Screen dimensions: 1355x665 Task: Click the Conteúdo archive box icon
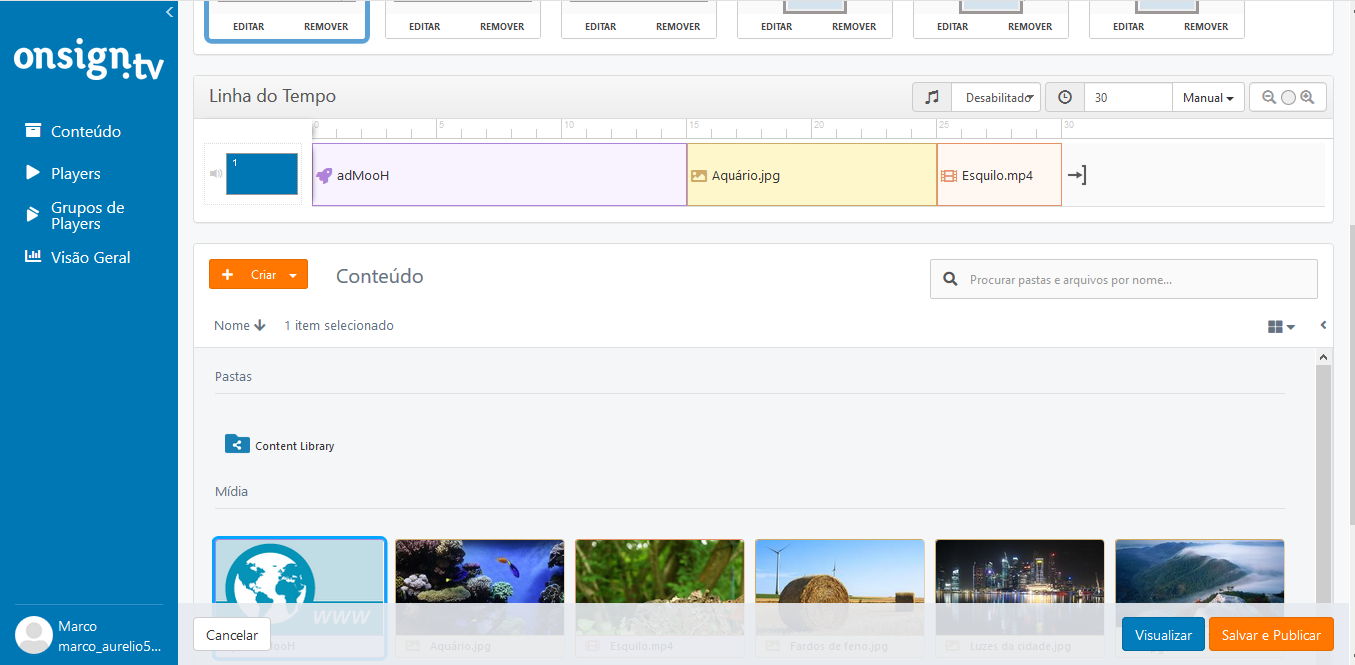coord(33,130)
